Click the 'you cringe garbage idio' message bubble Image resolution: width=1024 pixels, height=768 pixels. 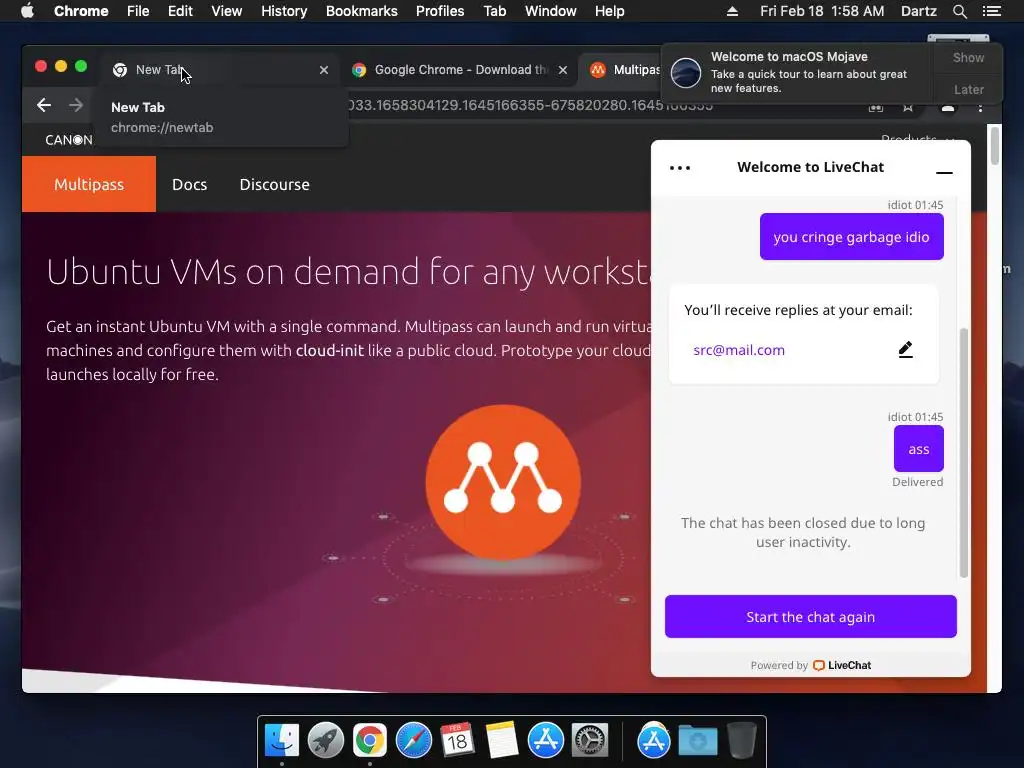tap(852, 236)
